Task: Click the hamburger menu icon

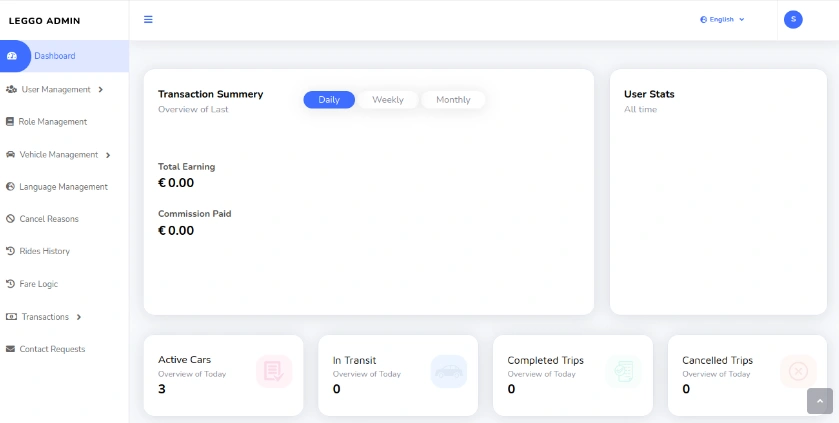Action: [x=148, y=19]
